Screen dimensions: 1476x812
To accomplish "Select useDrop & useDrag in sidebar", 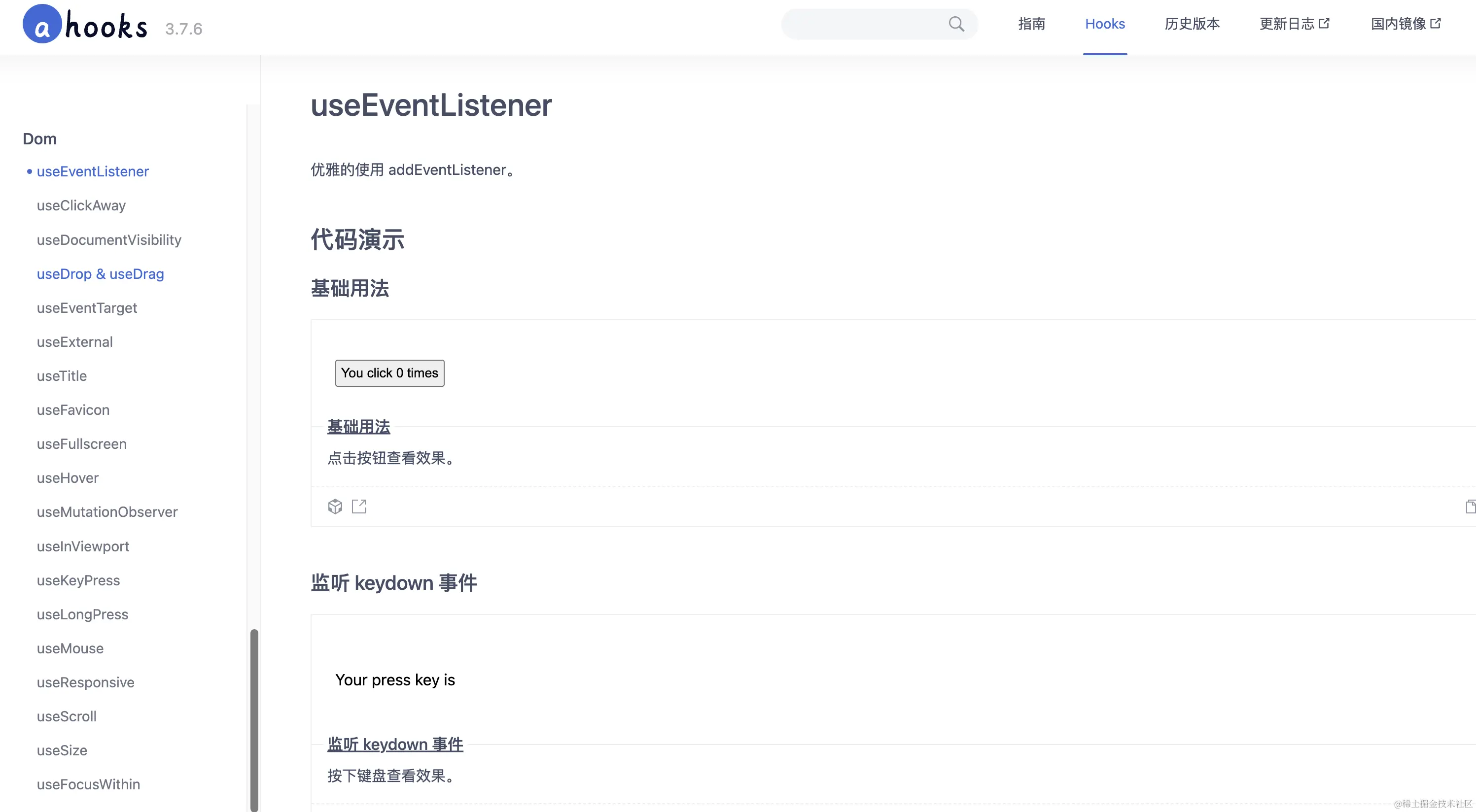I will [100, 274].
